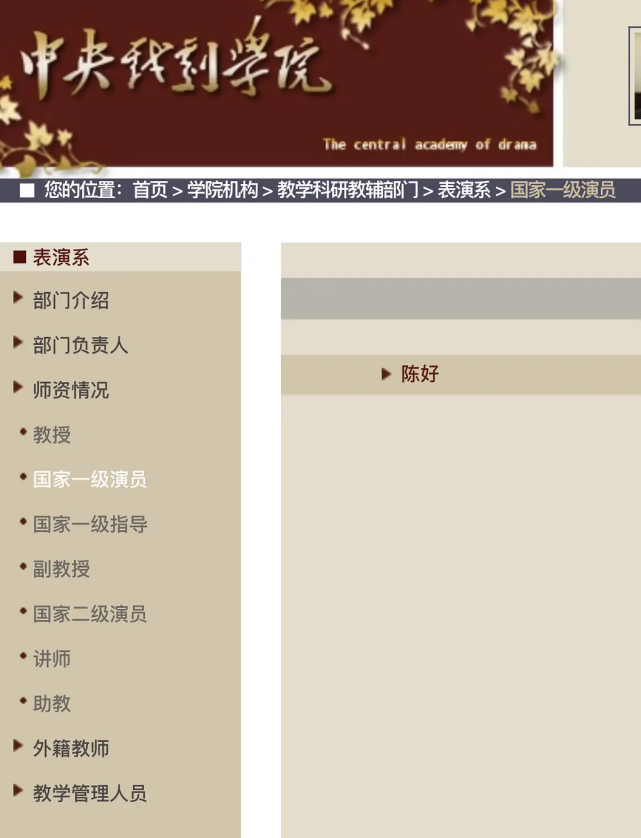Image resolution: width=641 pixels, height=838 pixels.
Task: Click the arrow icon beside 师资情况
Action: pyautogui.click(x=18, y=387)
